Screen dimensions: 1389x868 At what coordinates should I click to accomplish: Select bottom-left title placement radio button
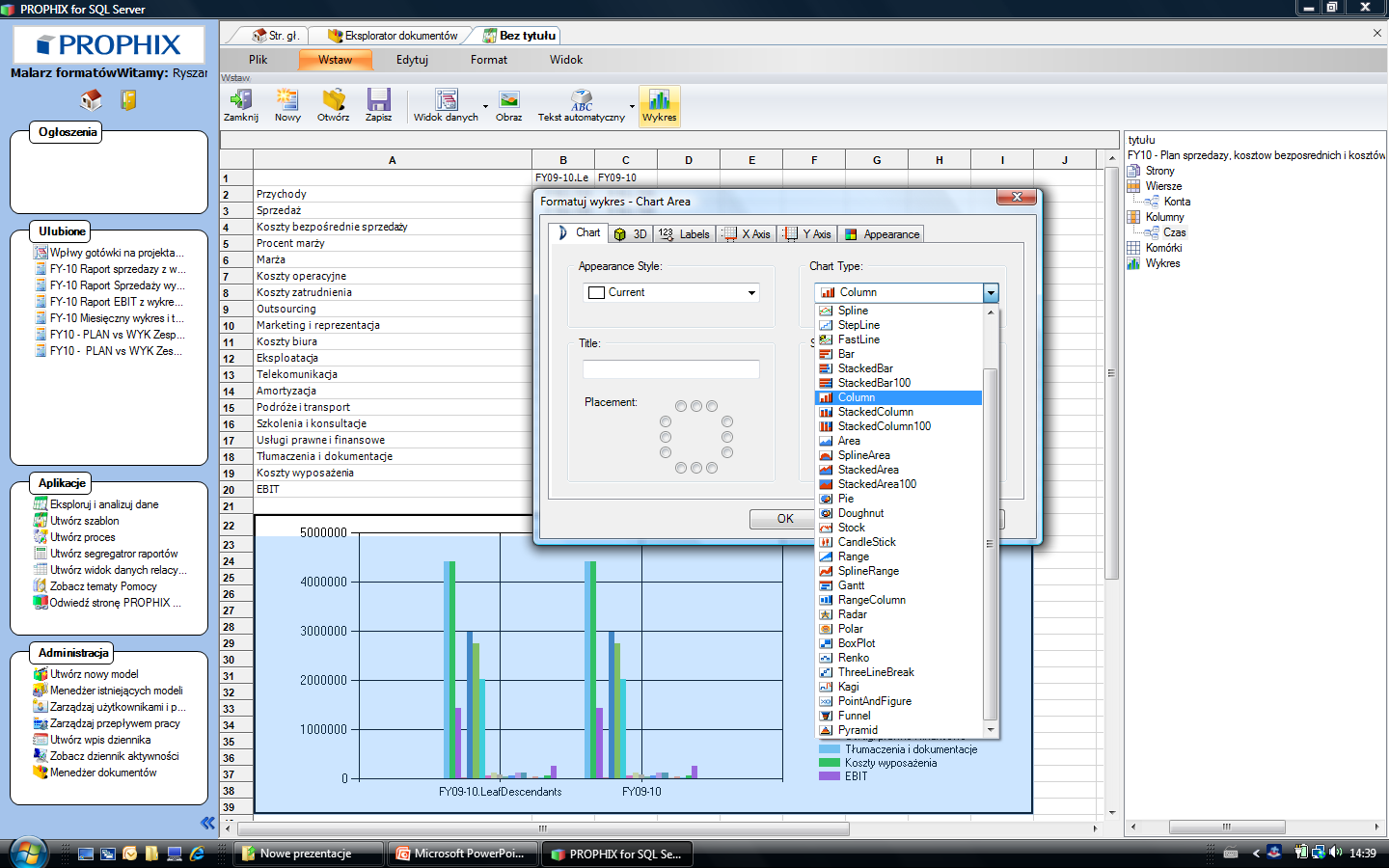point(681,468)
